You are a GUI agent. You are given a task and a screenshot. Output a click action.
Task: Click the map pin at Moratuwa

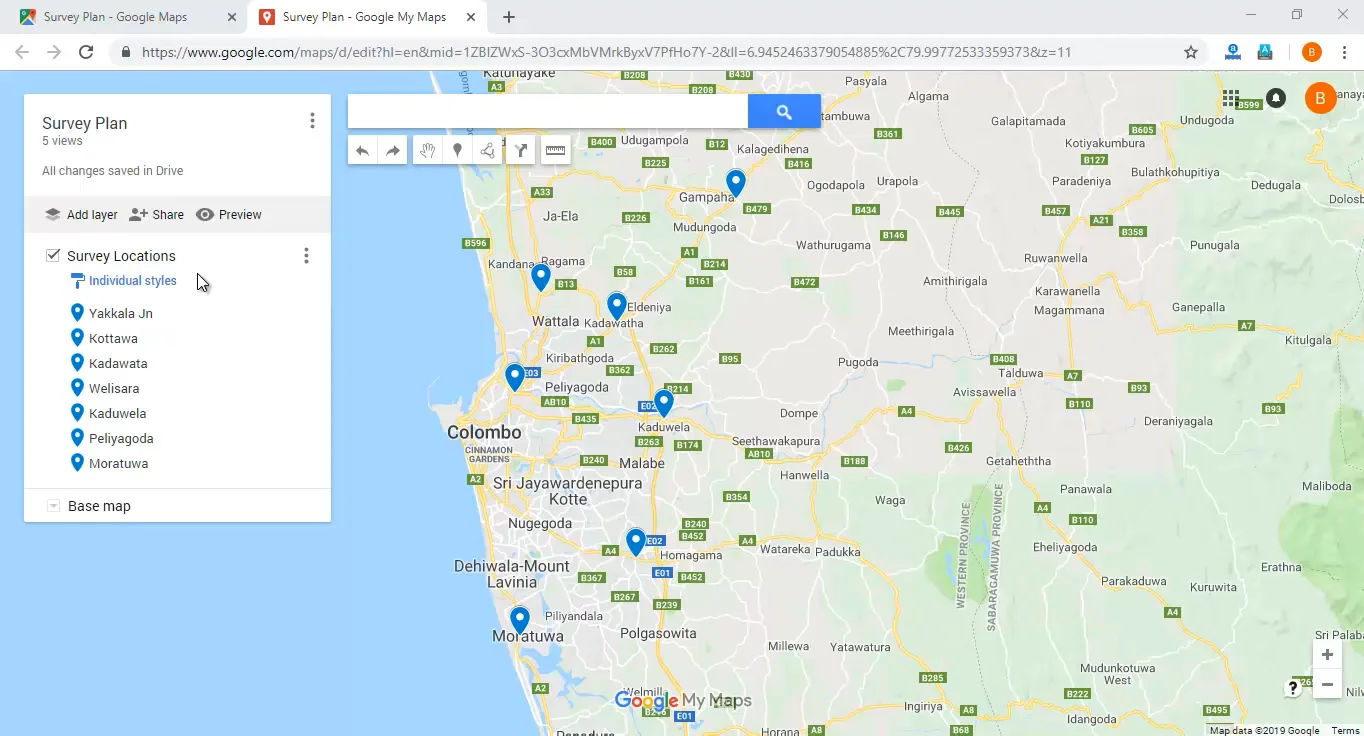point(520,620)
